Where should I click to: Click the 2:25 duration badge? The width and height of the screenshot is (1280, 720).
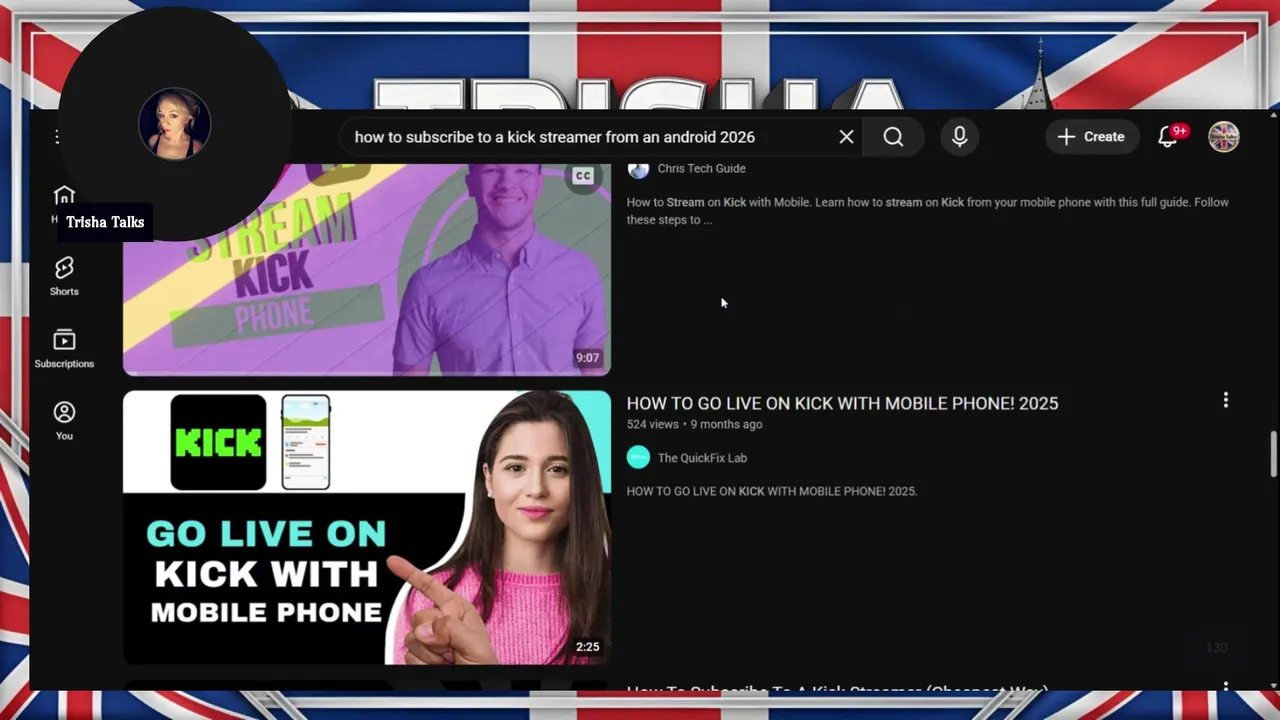click(587, 647)
